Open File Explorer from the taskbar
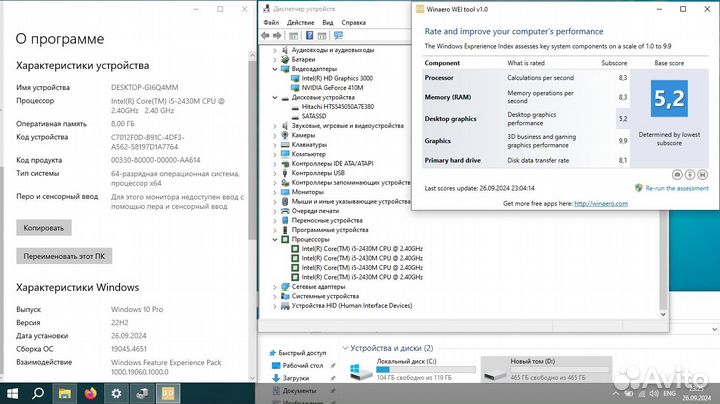This screenshot has height=404, width=720. pyautogui.click(x=64, y=393)
